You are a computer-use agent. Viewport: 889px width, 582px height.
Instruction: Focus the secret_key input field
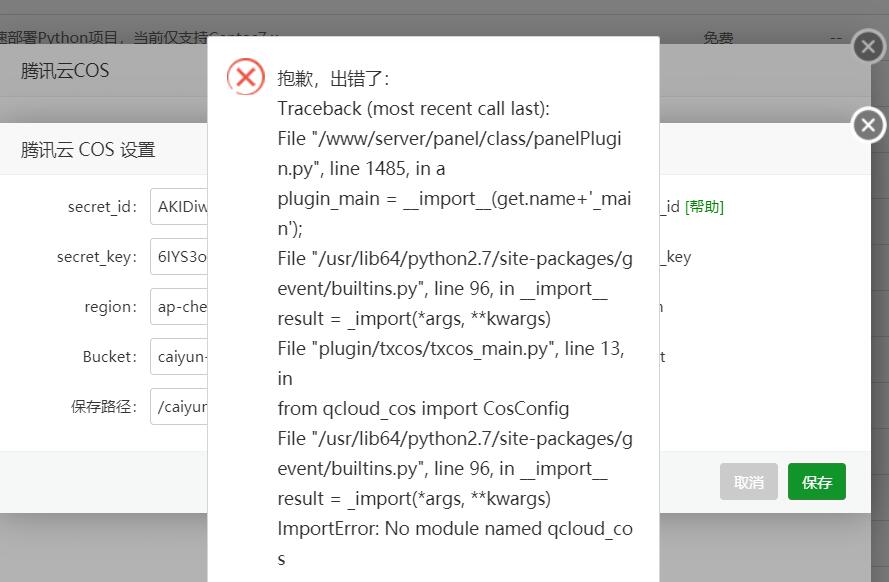coord(179,257)
